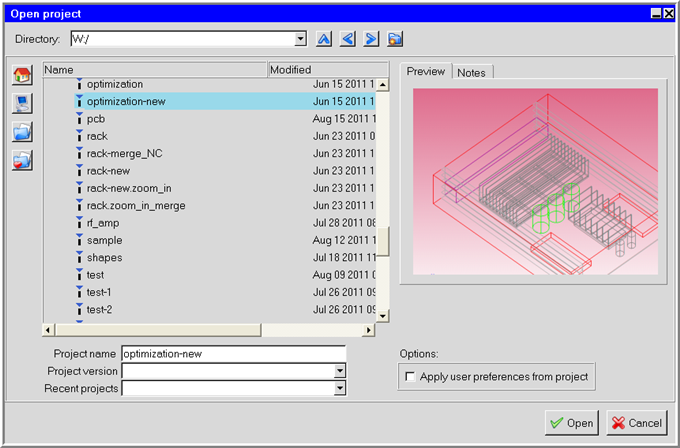Click the Aug 15 2011 date for pcb

pyautogui.click(x=344, y=118)
